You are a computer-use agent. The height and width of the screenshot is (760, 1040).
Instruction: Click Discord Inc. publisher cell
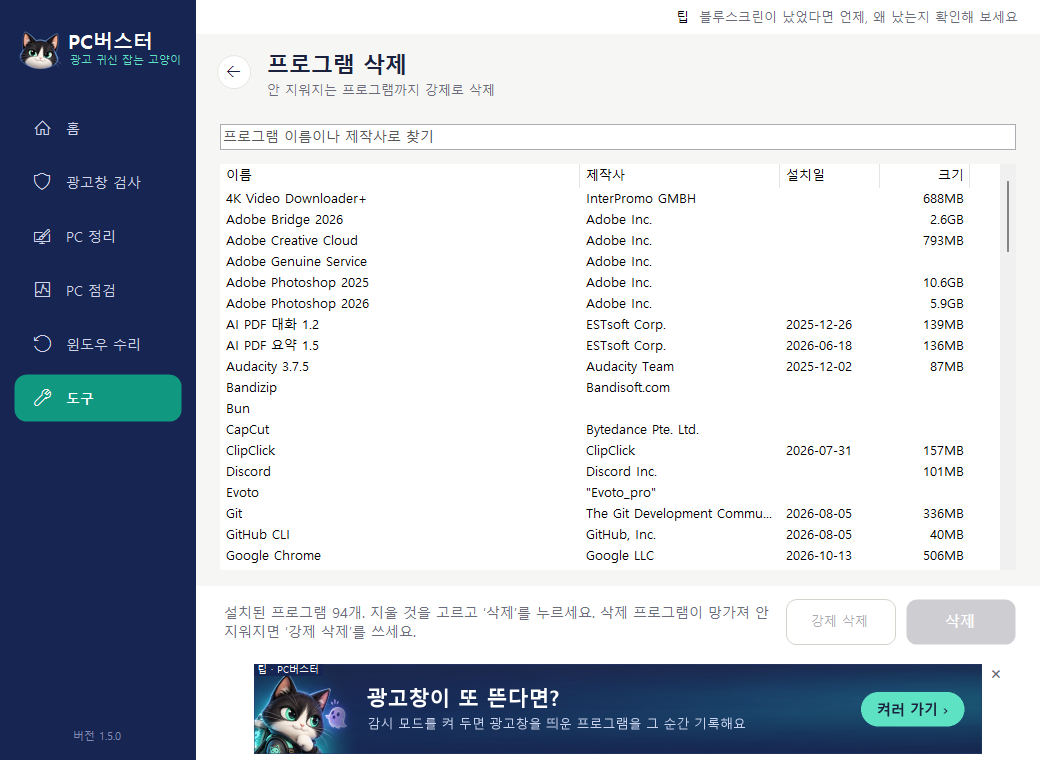point(621,472)
